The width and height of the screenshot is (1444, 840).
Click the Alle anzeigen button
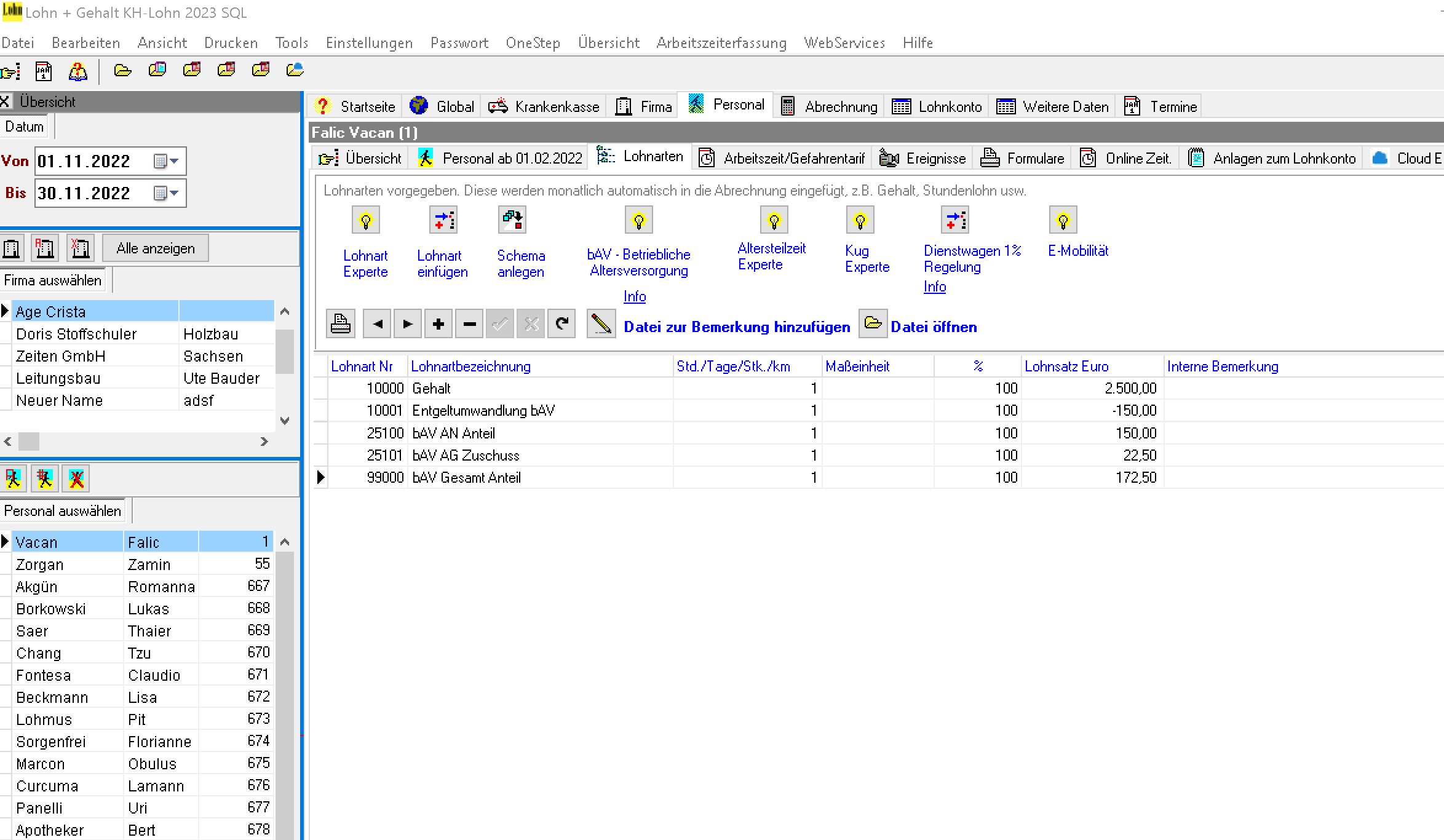coord(156,248)
